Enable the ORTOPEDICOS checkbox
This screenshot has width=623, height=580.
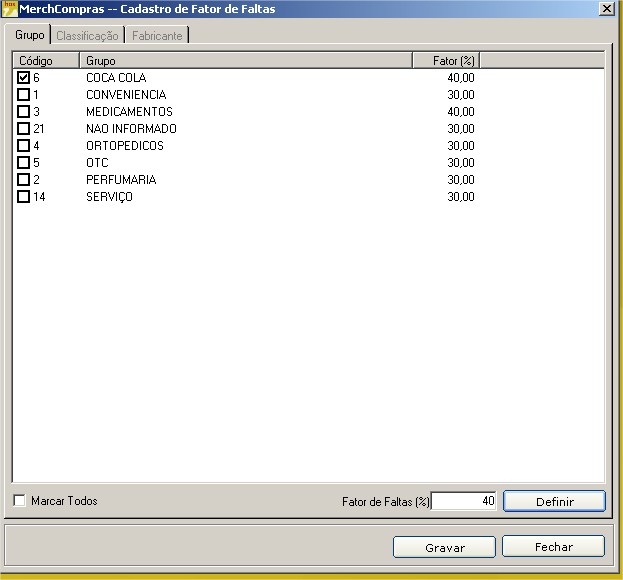(x=24, y=146)
